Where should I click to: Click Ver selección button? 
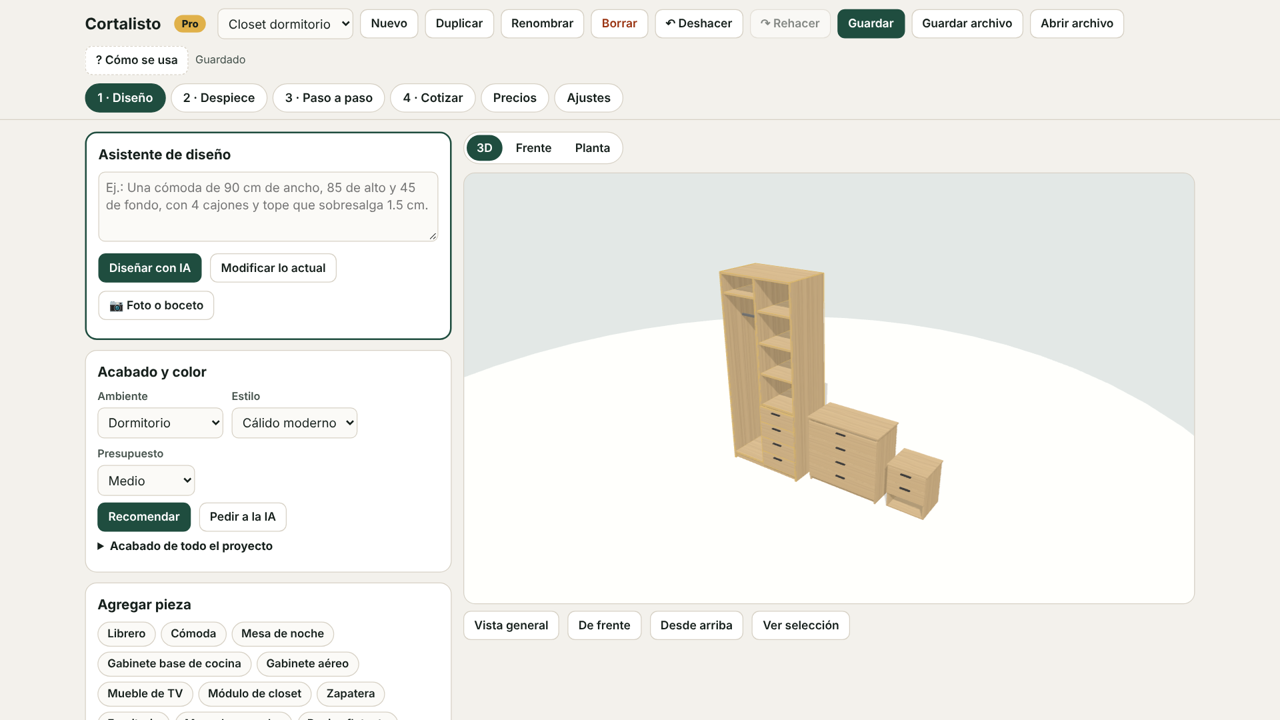pos(801,626)
